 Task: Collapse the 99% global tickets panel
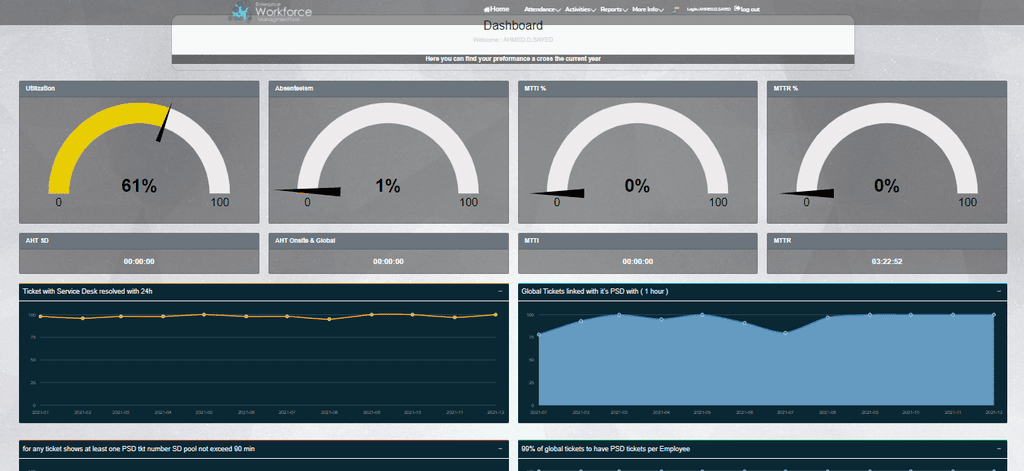click(999, 449)
